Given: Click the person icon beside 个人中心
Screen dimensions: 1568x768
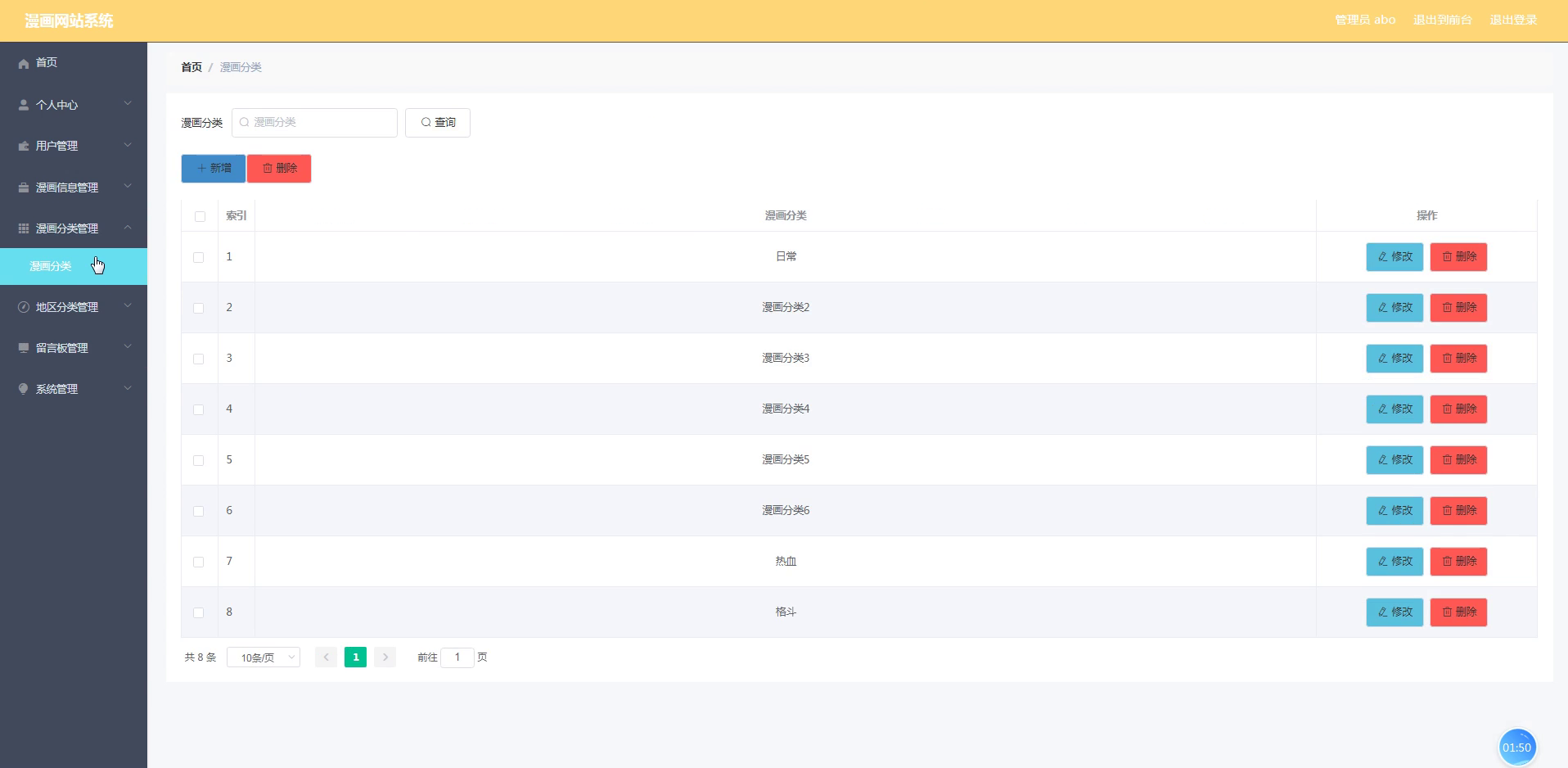Looking at the screenshot, I should click(24, 105).
